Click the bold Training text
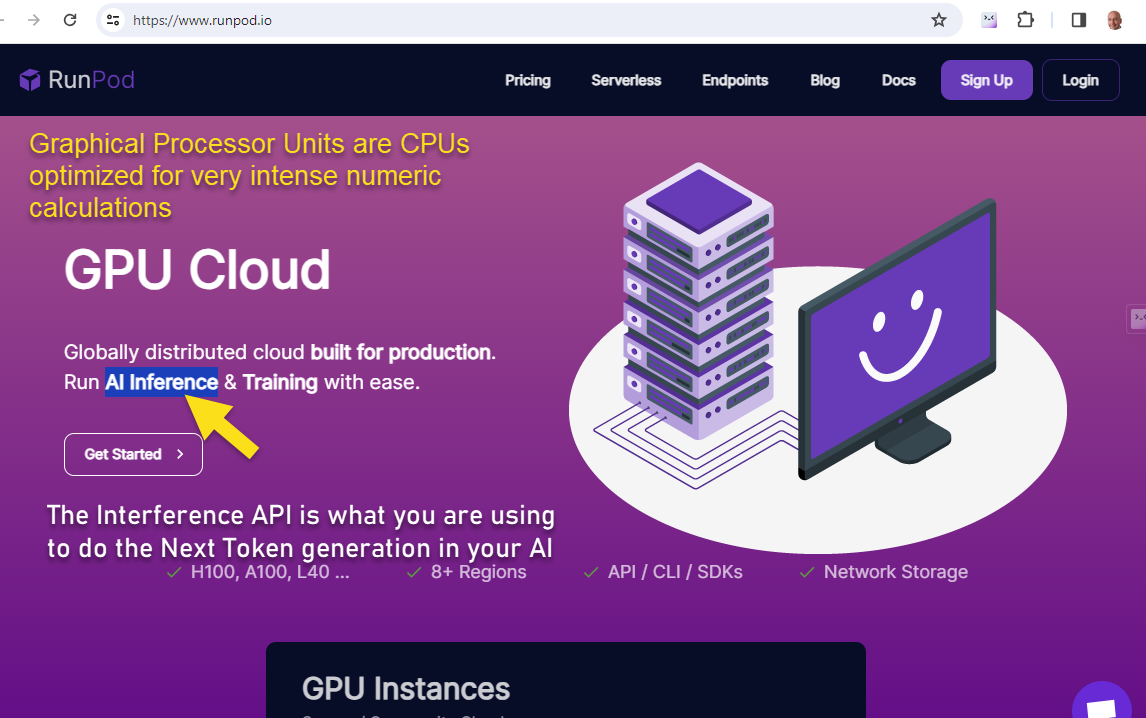 click(280, 382)
